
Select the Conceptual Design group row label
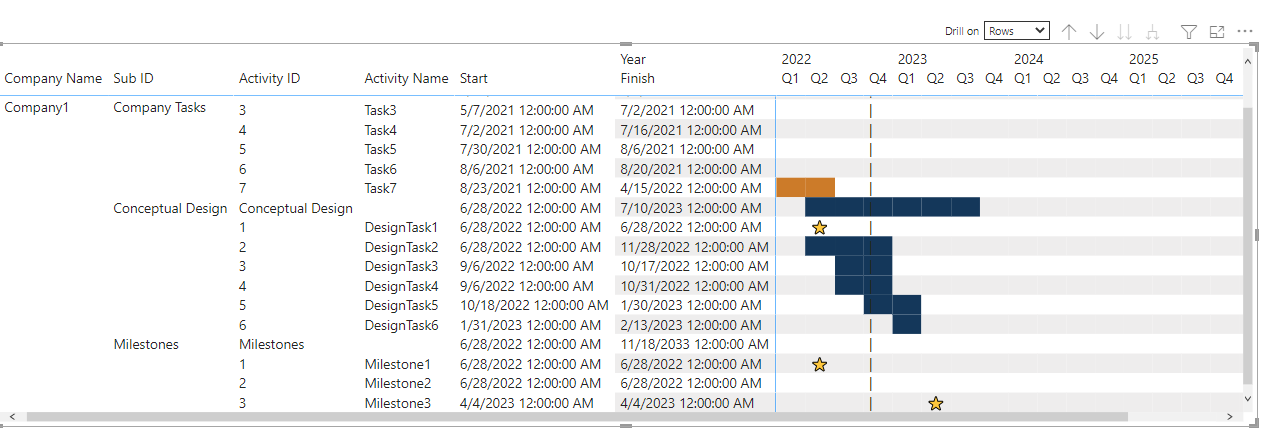(x=170, y=208)
